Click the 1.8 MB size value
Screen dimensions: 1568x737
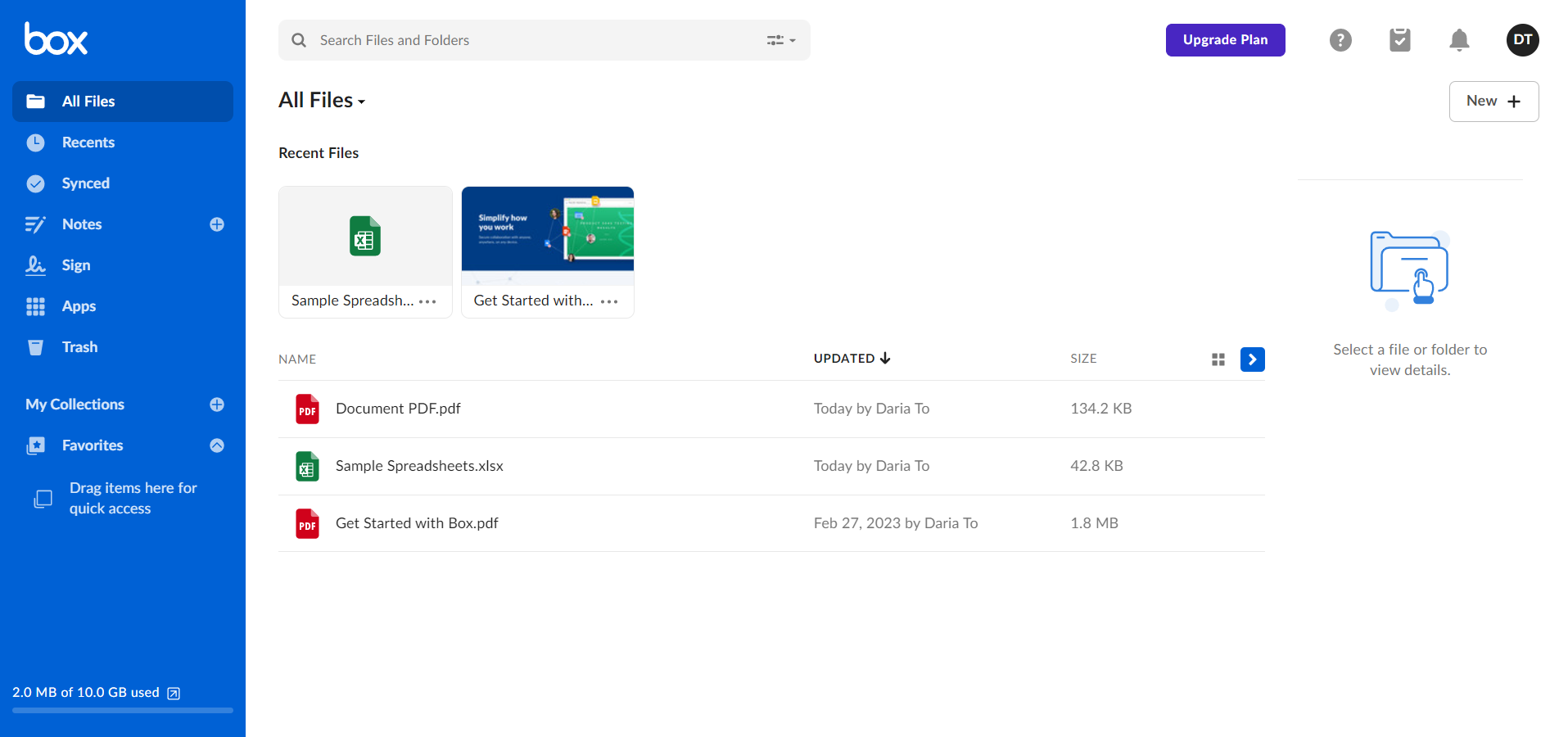(1095, 523)
